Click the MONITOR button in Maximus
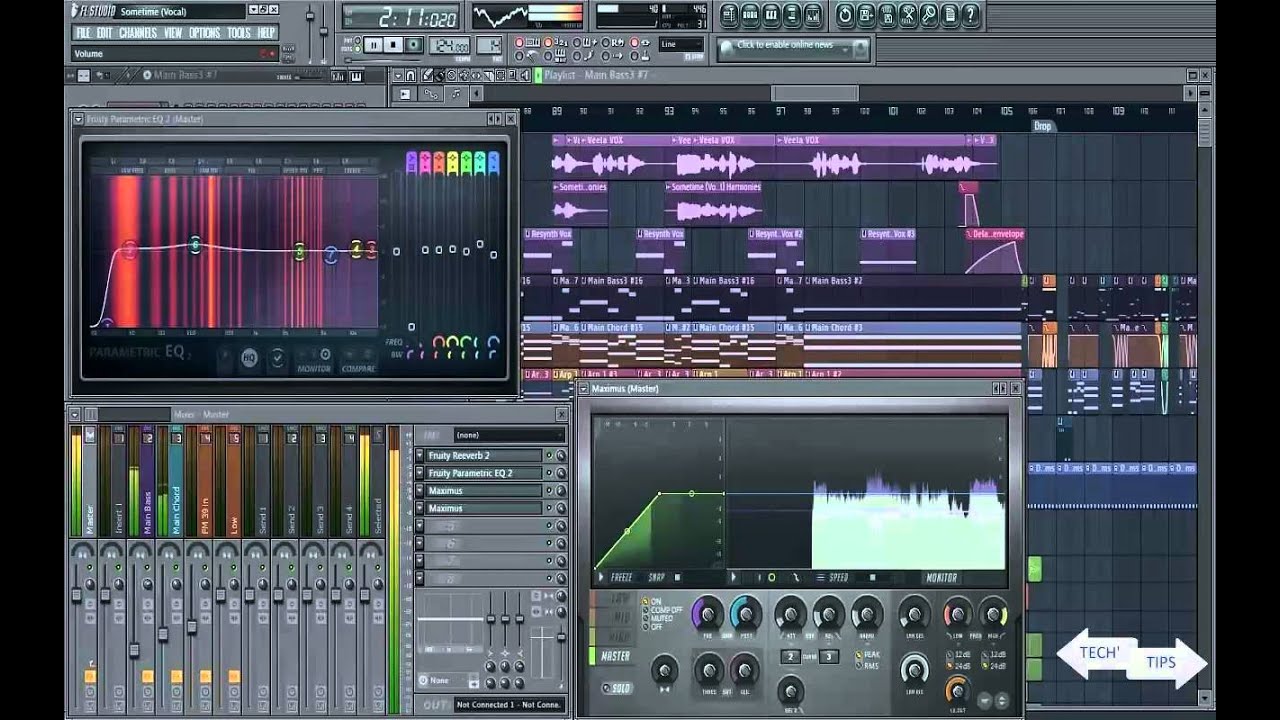 941,577
